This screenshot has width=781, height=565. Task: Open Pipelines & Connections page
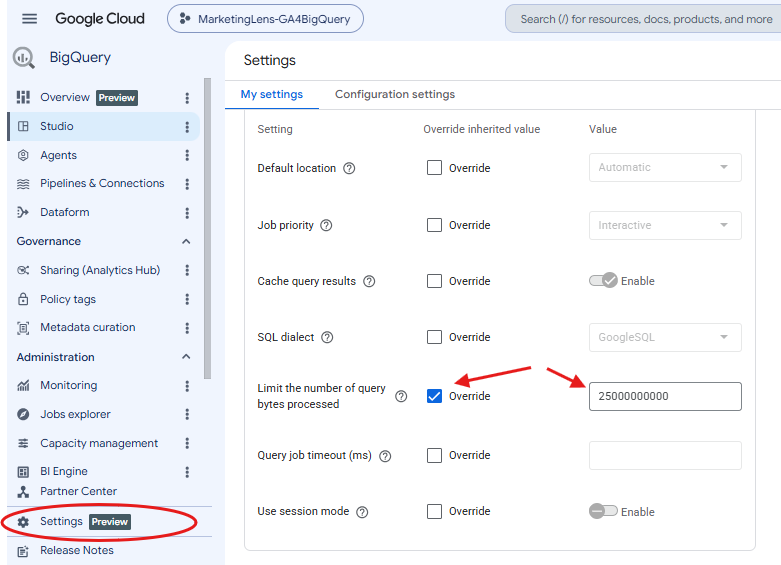coord(104,183)
